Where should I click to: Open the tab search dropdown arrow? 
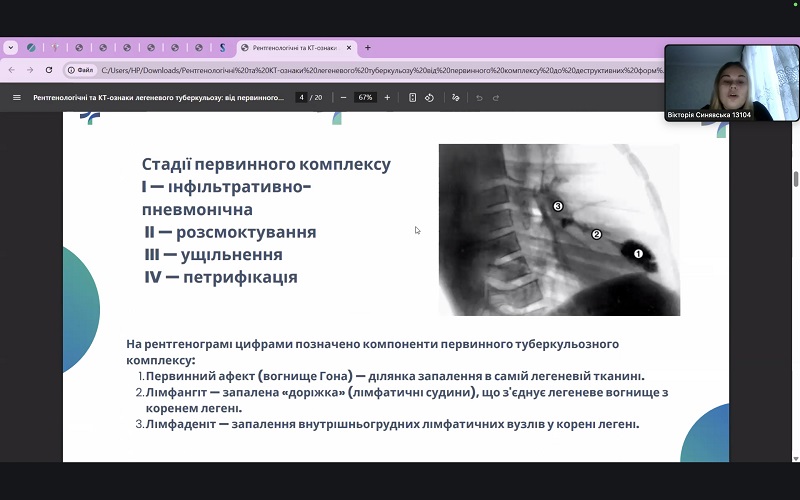11,47
